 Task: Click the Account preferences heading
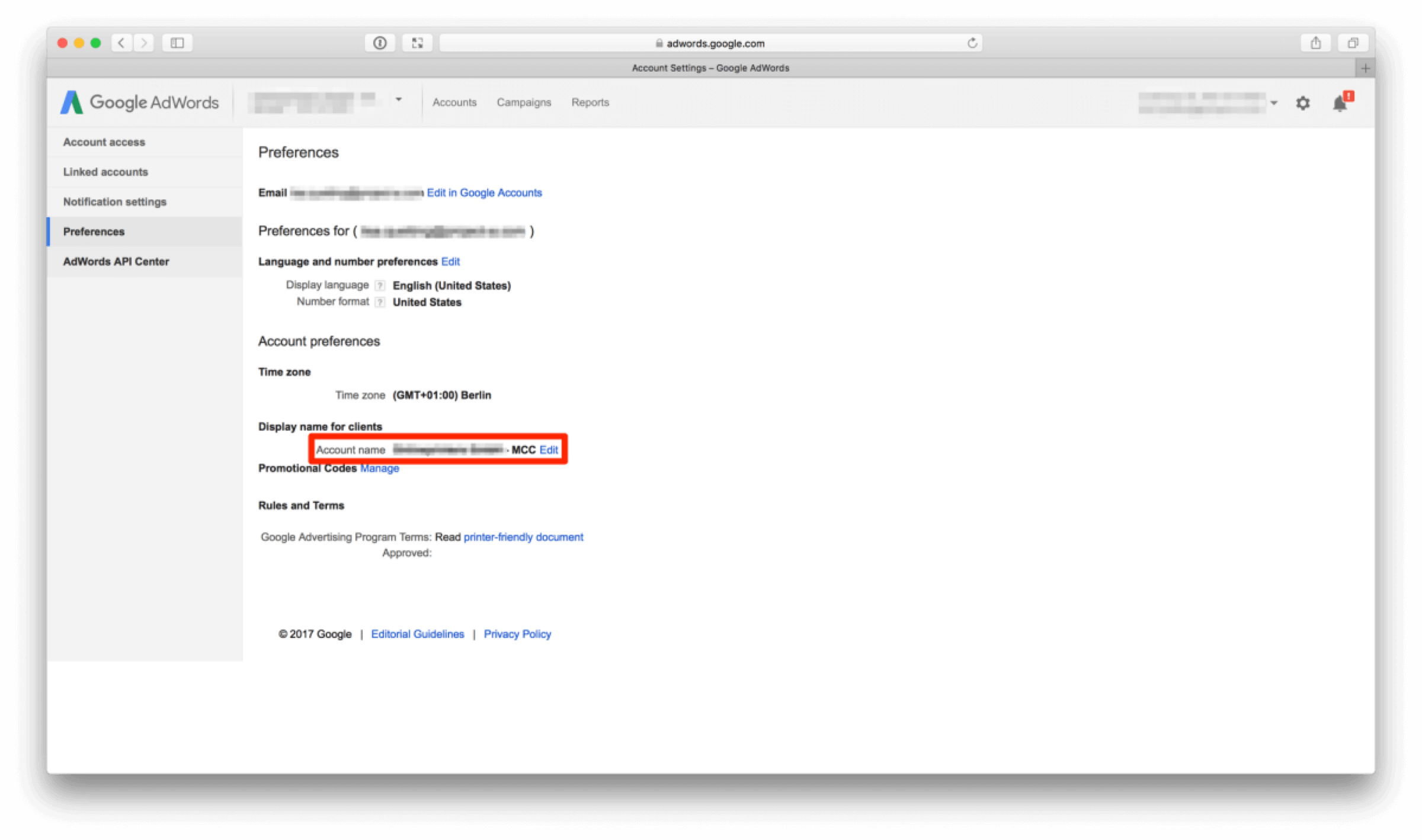pyautogui.click(x=319, y=341)
